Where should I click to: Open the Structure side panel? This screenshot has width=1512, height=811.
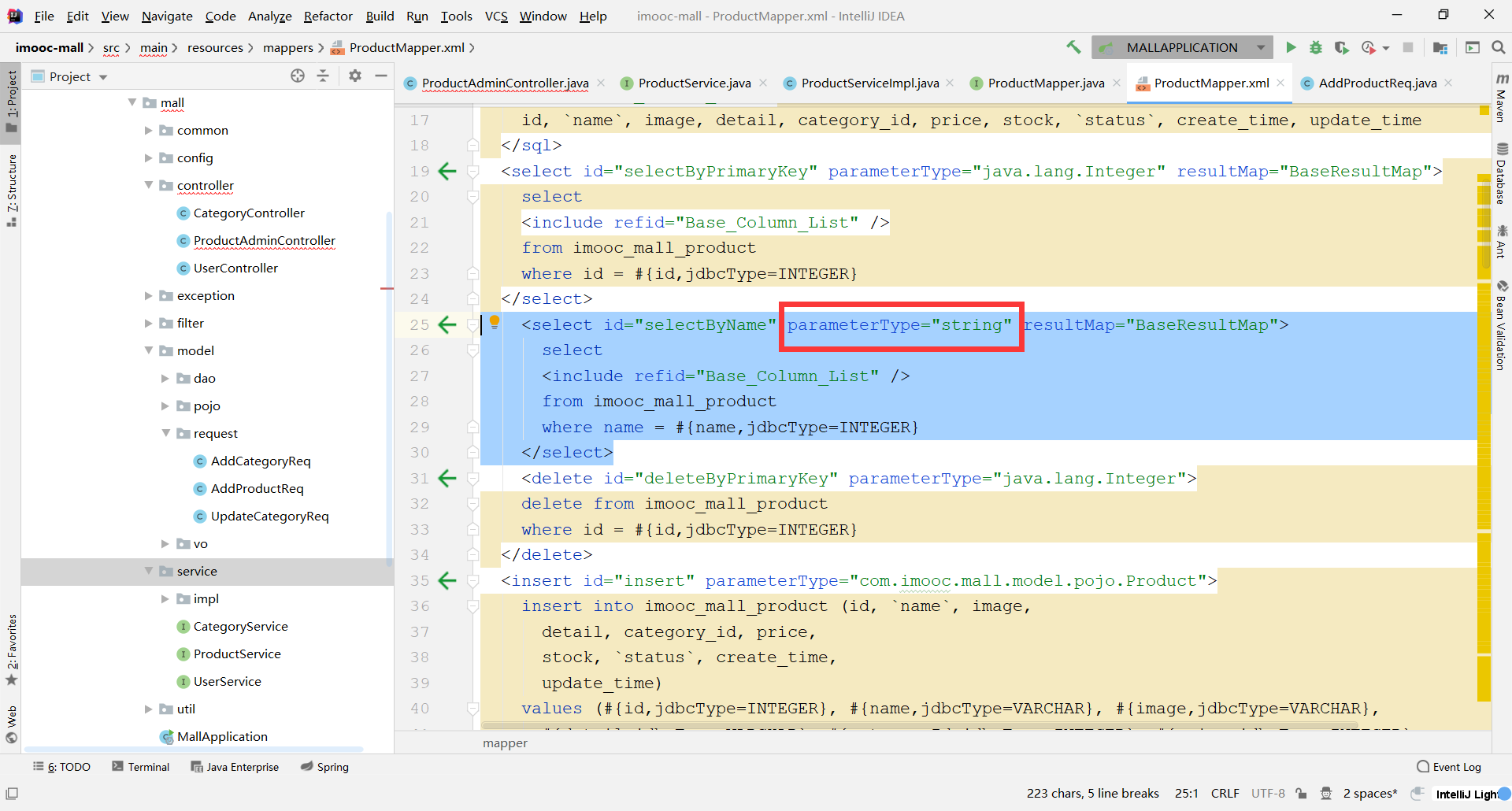click(x=12, y=190)
